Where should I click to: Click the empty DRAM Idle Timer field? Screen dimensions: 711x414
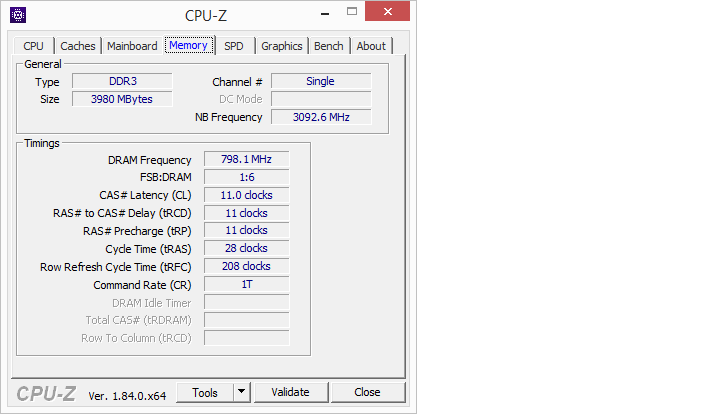(x=247, y=302)
